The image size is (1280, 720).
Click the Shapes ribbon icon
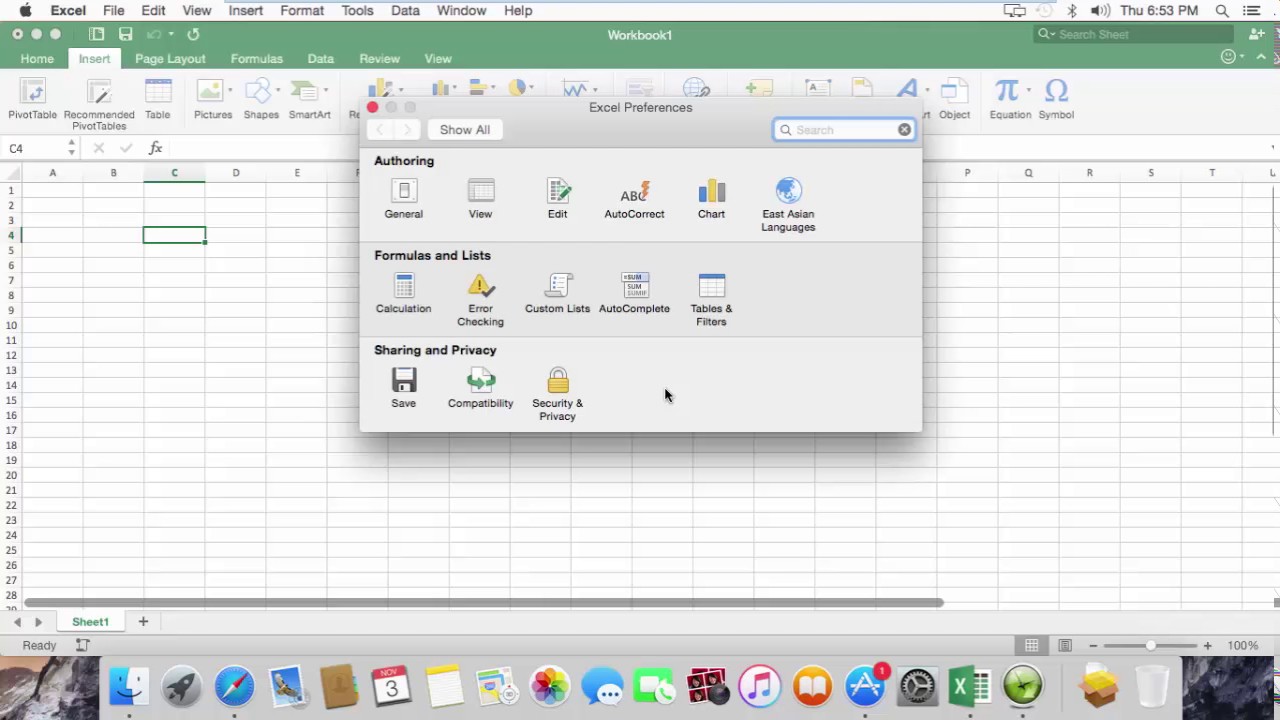(260, 99)
